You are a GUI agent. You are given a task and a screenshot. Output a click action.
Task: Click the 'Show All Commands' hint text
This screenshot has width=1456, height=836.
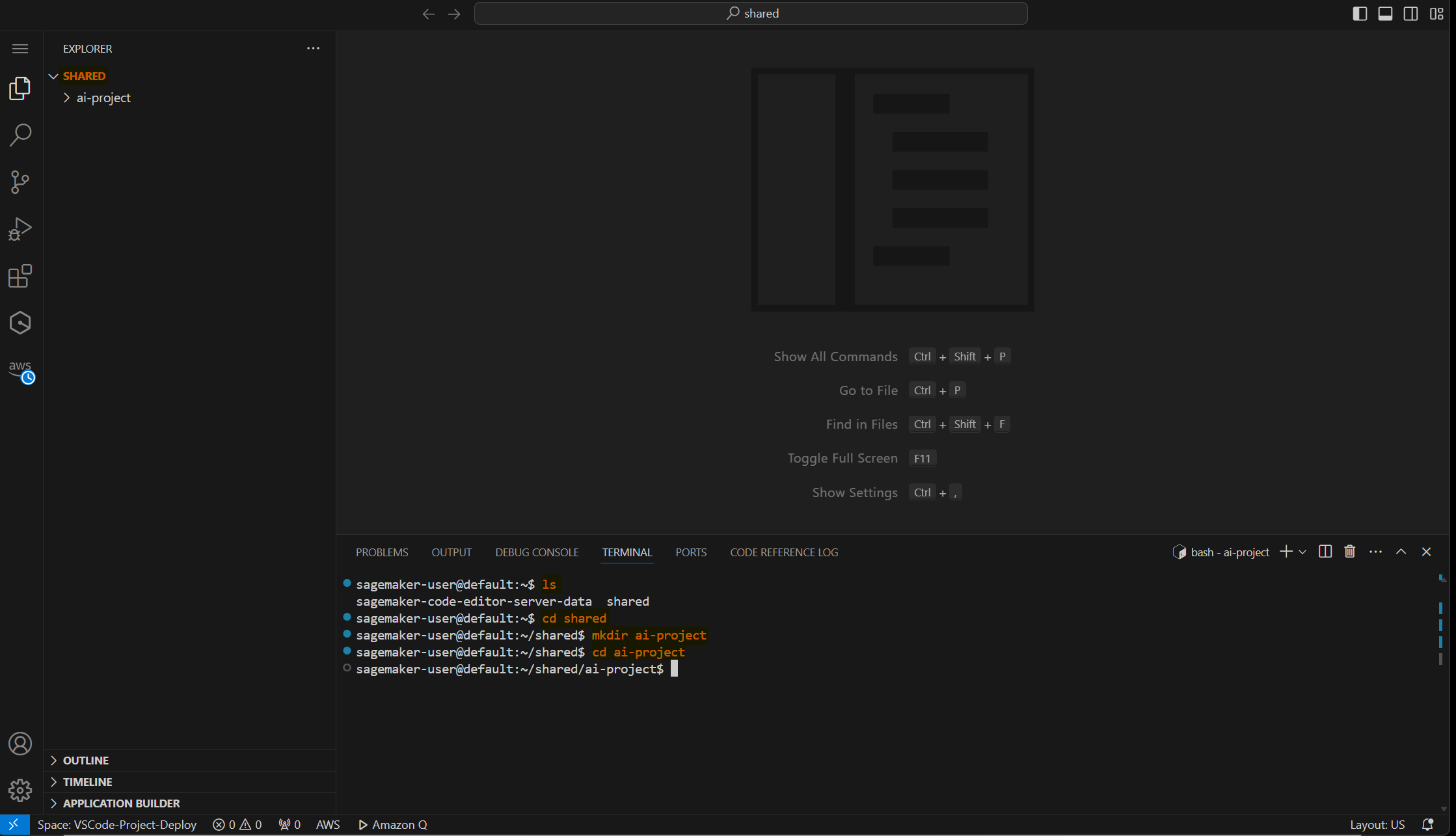pyautogui.click(x=835, y=357)
